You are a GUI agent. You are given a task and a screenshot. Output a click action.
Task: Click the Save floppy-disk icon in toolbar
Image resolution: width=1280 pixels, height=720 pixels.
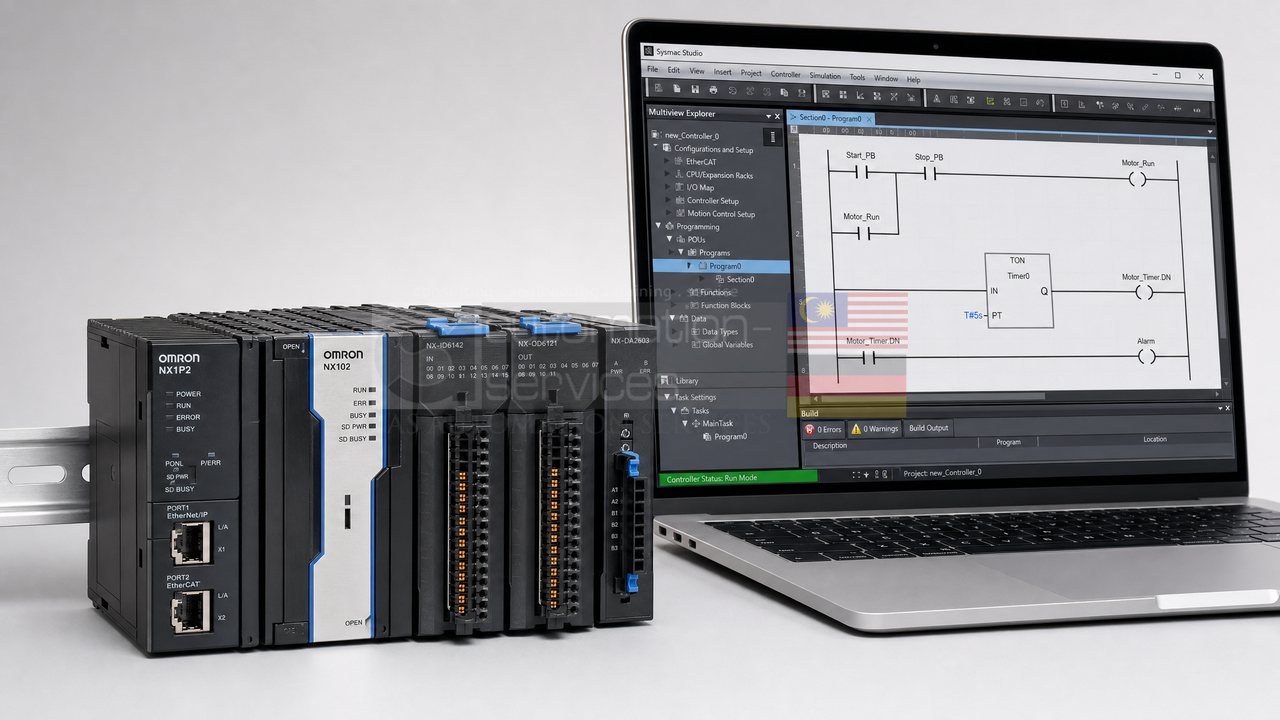pos(695,90)
